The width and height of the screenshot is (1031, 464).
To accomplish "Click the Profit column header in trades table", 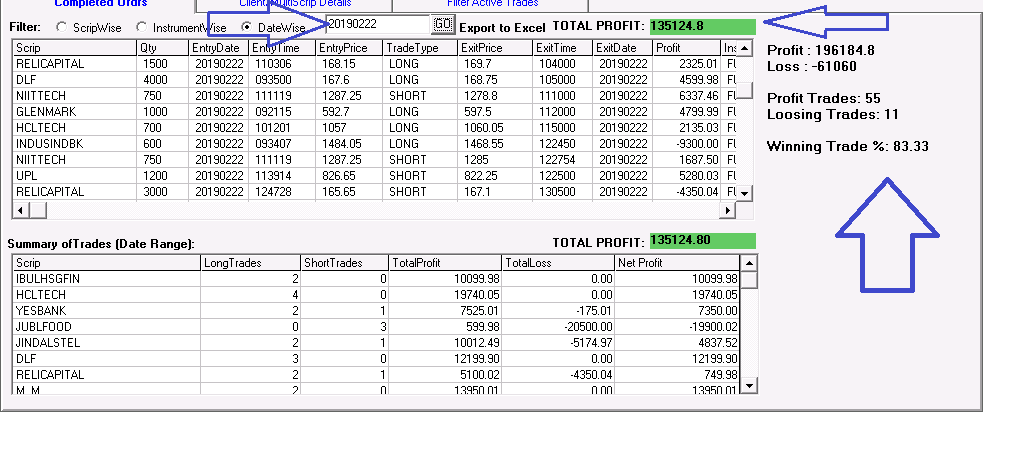I will coord(687,48).
